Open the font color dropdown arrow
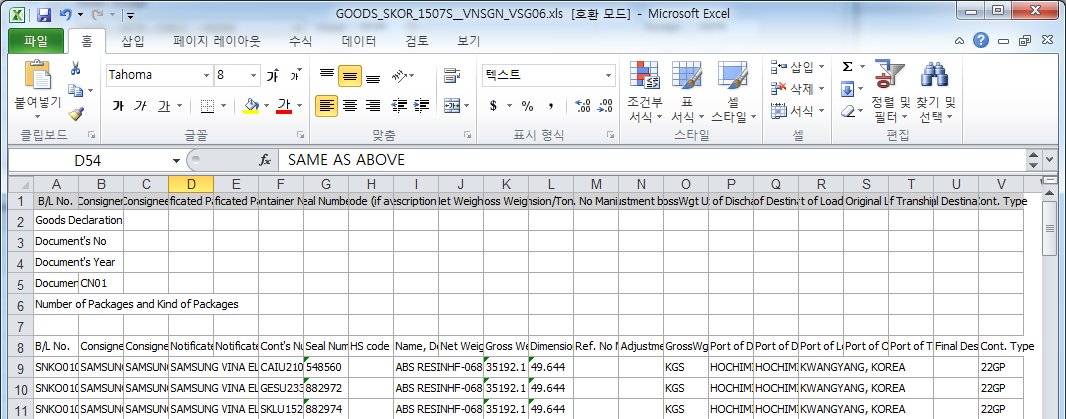The height and width of the screenshot is (419, 1066). tap(298, 106)
